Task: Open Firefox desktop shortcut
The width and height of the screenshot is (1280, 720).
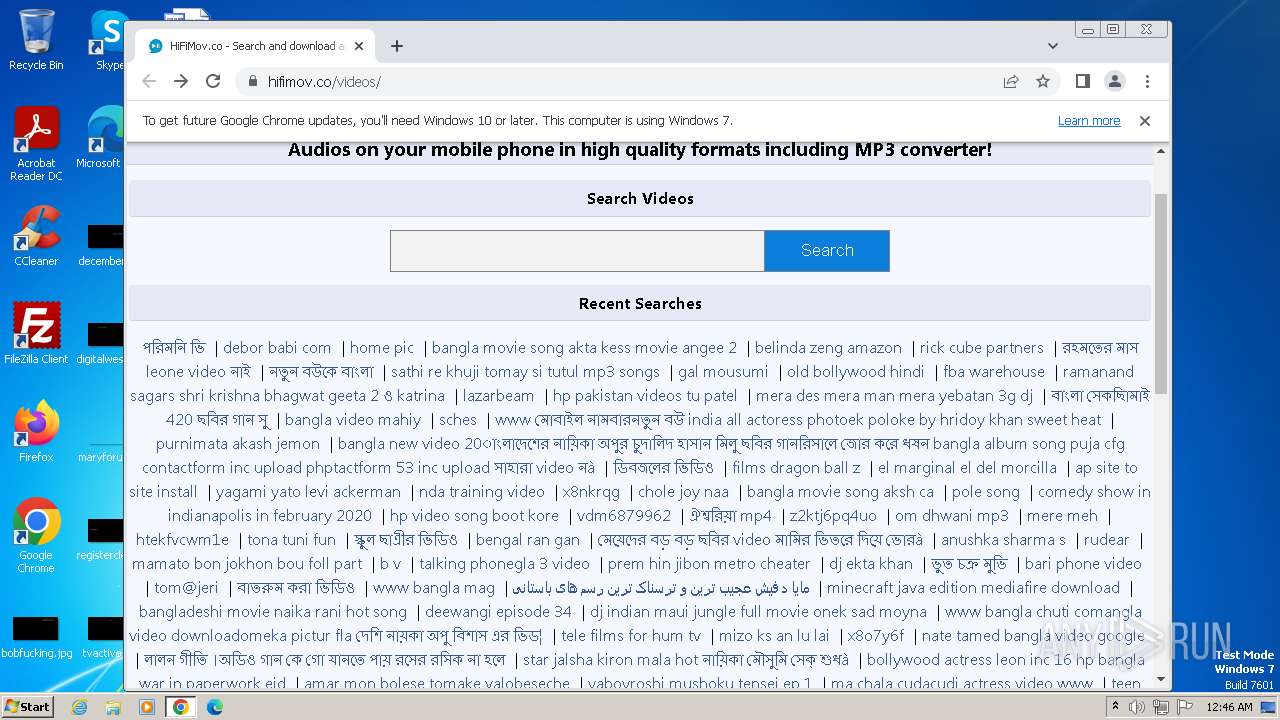Action: tap(36, 432)
